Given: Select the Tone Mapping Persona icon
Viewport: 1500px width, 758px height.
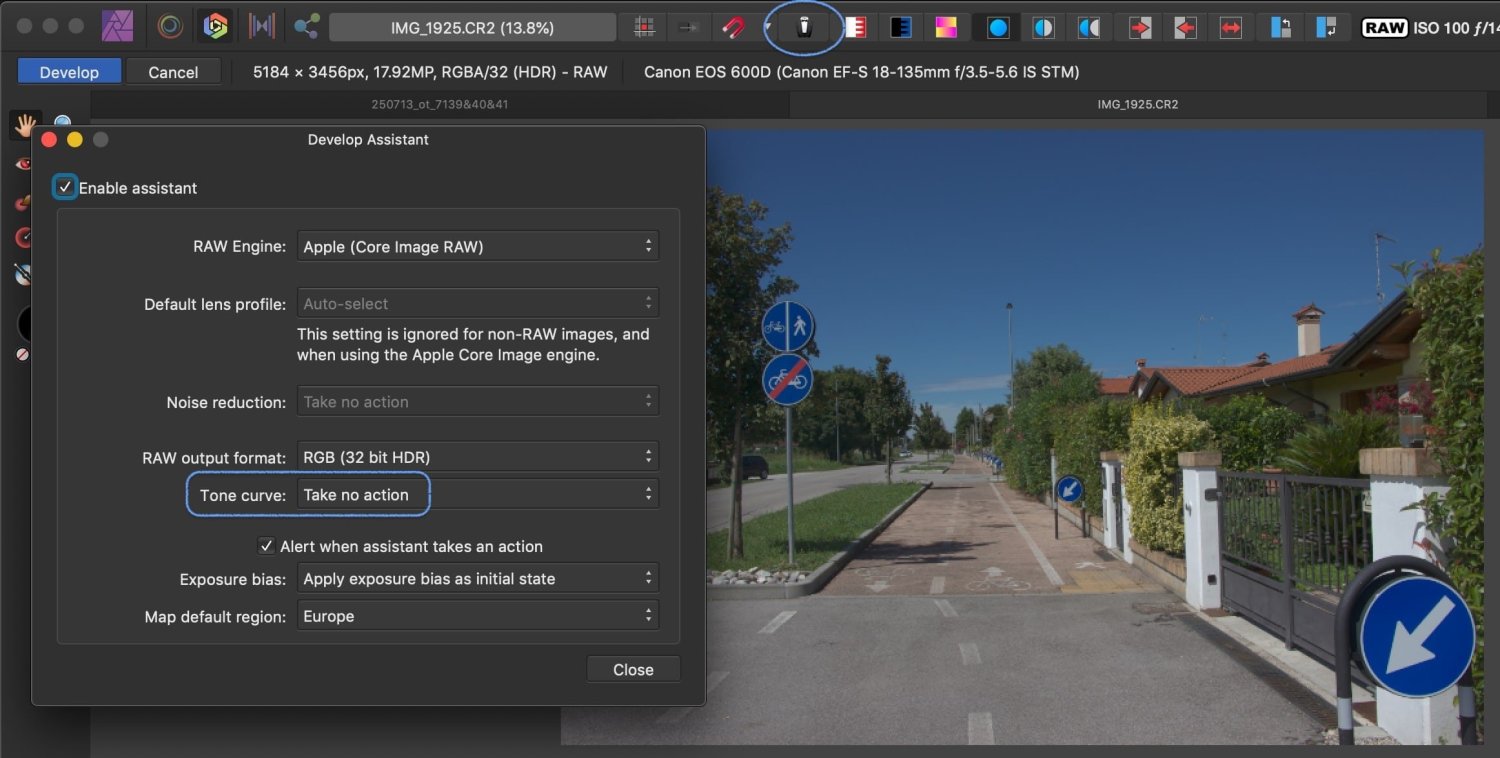Looking at the screenshot, I should click(x=261, y=27).
